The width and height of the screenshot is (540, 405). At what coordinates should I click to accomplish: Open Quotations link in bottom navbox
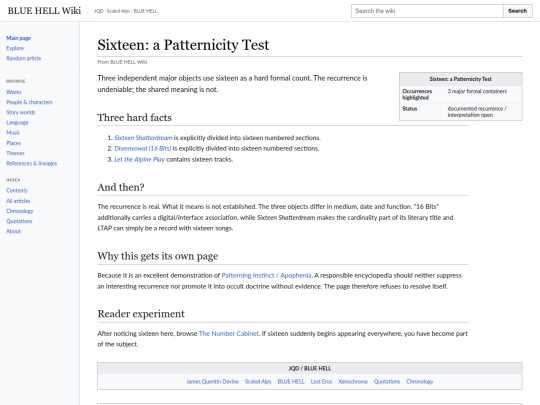point(387,382)
